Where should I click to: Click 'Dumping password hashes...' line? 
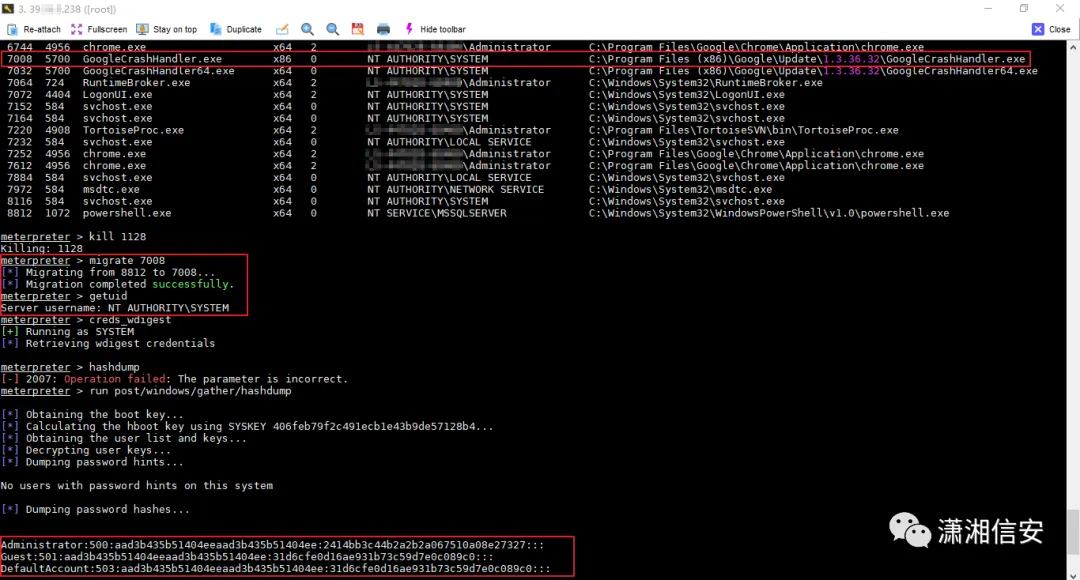tap(96, 509)
